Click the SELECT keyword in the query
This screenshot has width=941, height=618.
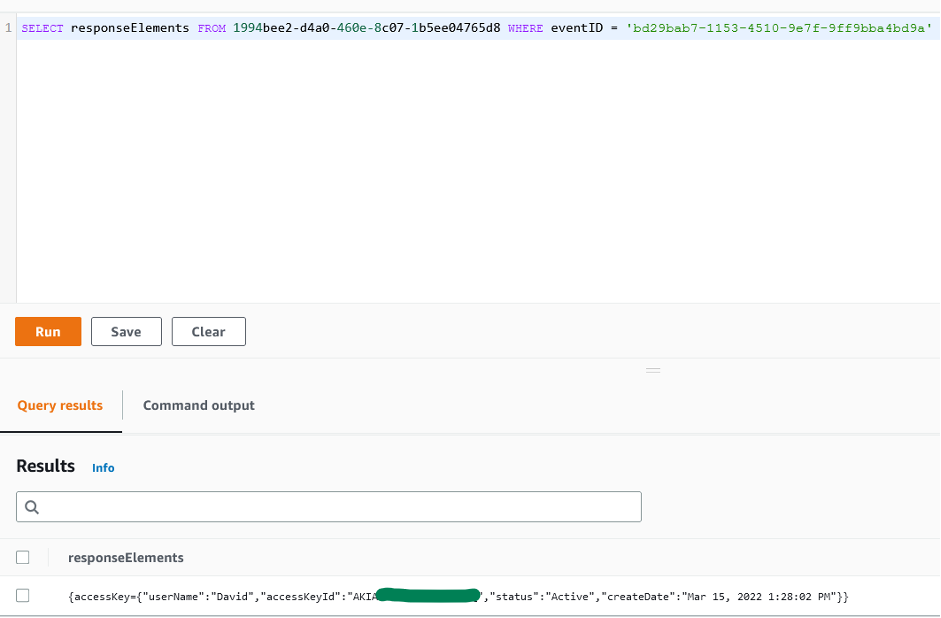pyautogui.click(x=40, y=27)
